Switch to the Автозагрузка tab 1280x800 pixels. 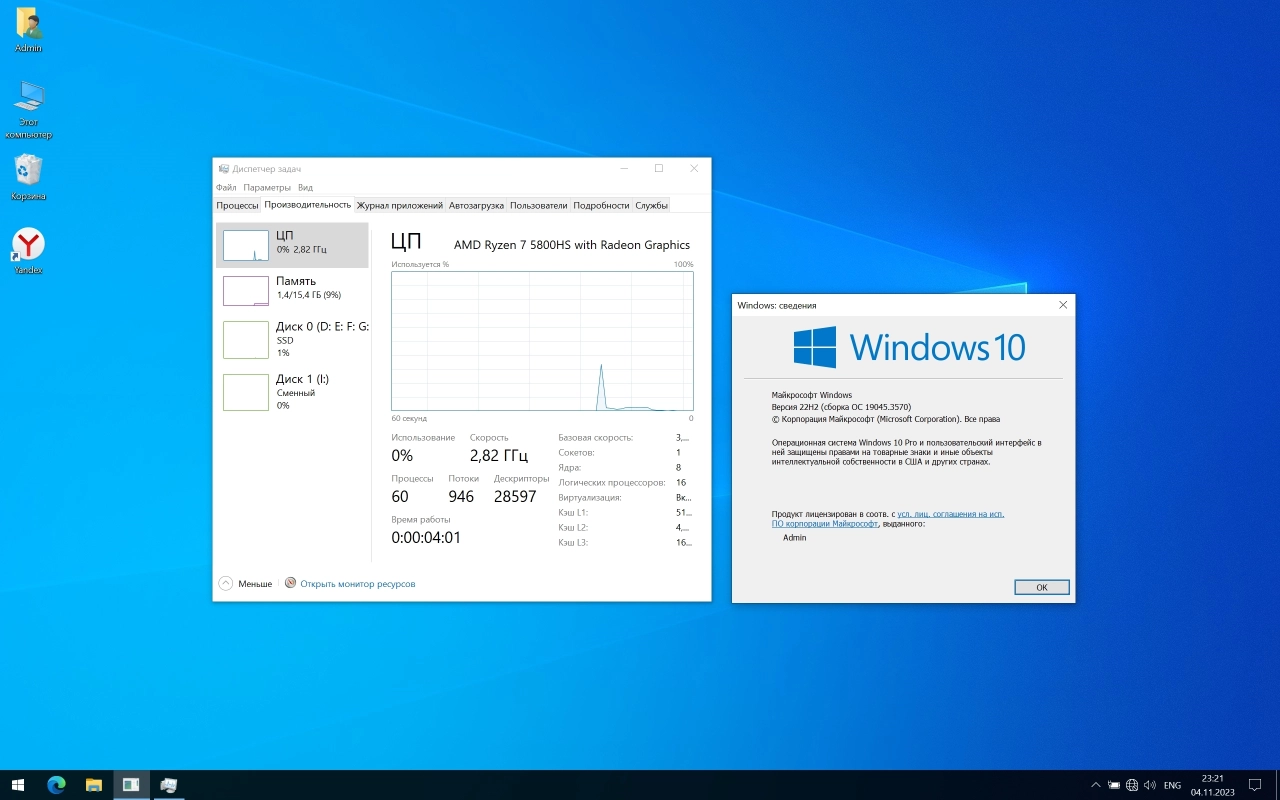[x=476, y=205]
